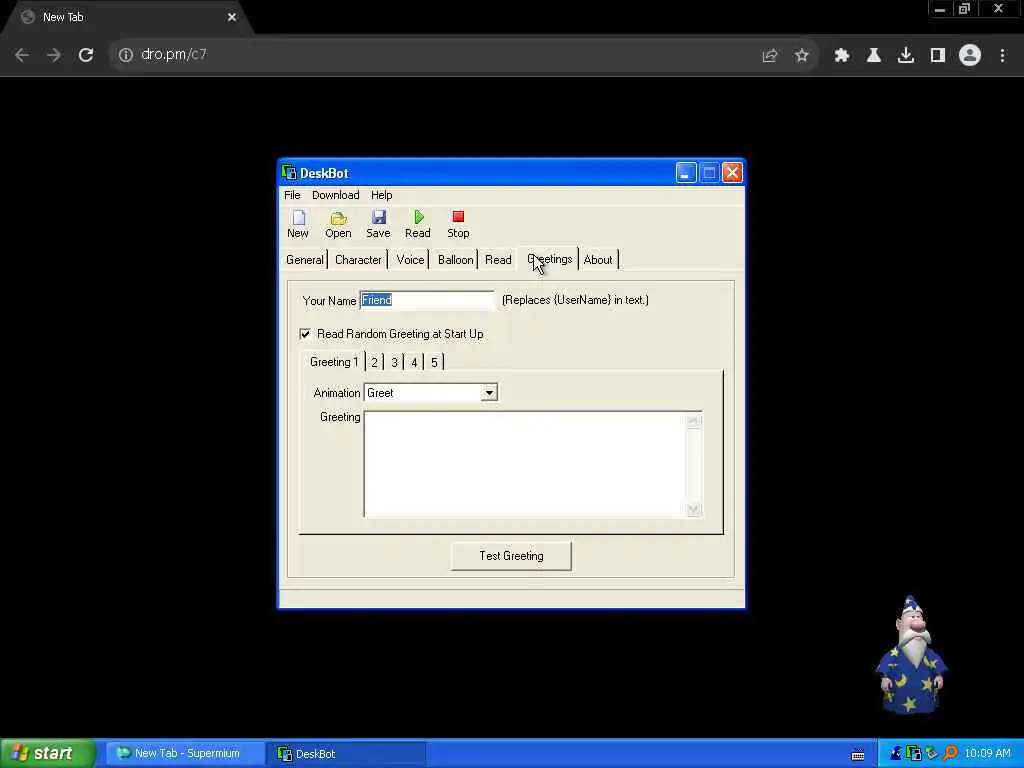Viewport: 1024px width, 768px height.
Task: Reload the page with the refresh icon
Action: [86, 55]
